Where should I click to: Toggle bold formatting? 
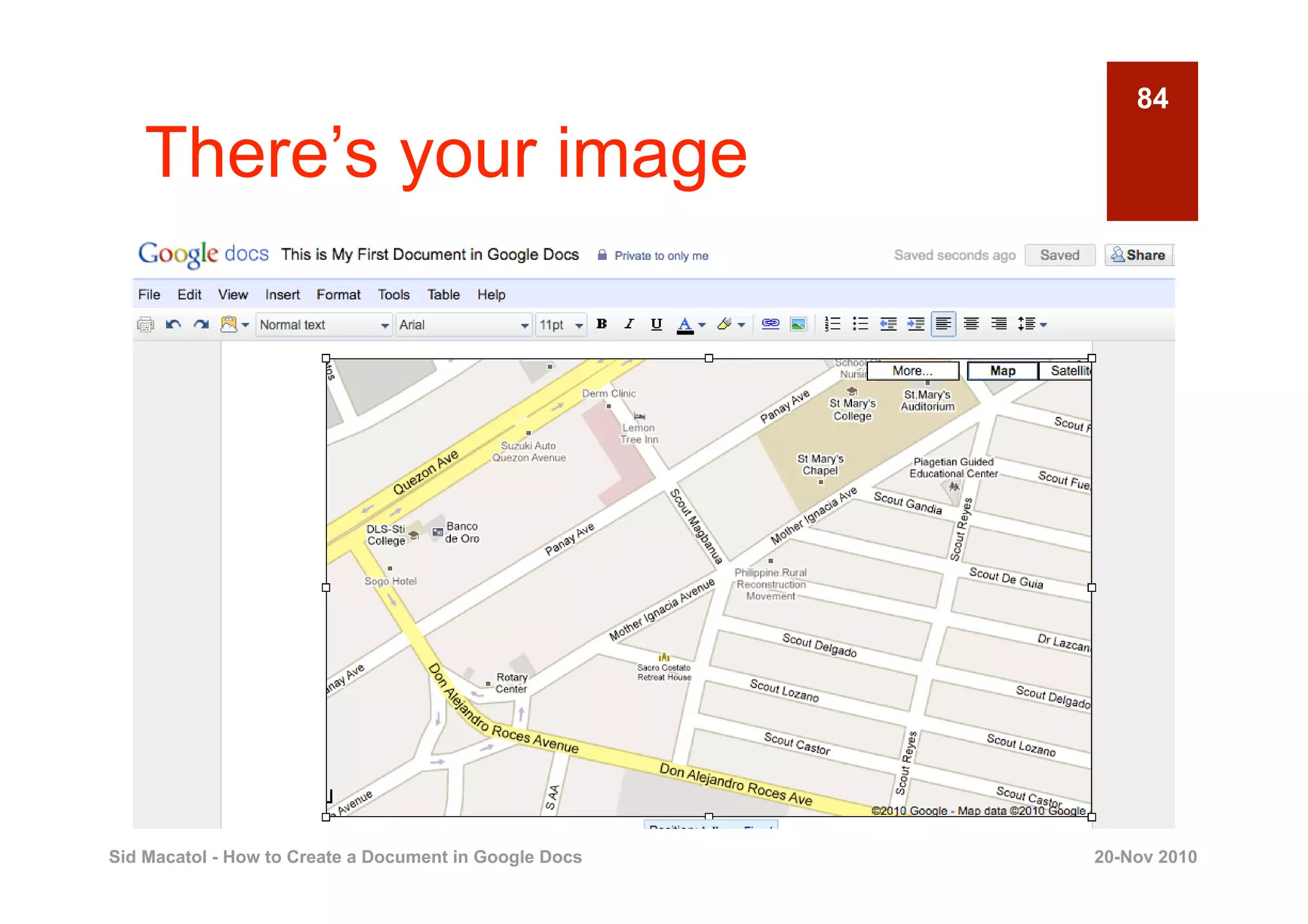pos(602,324)
